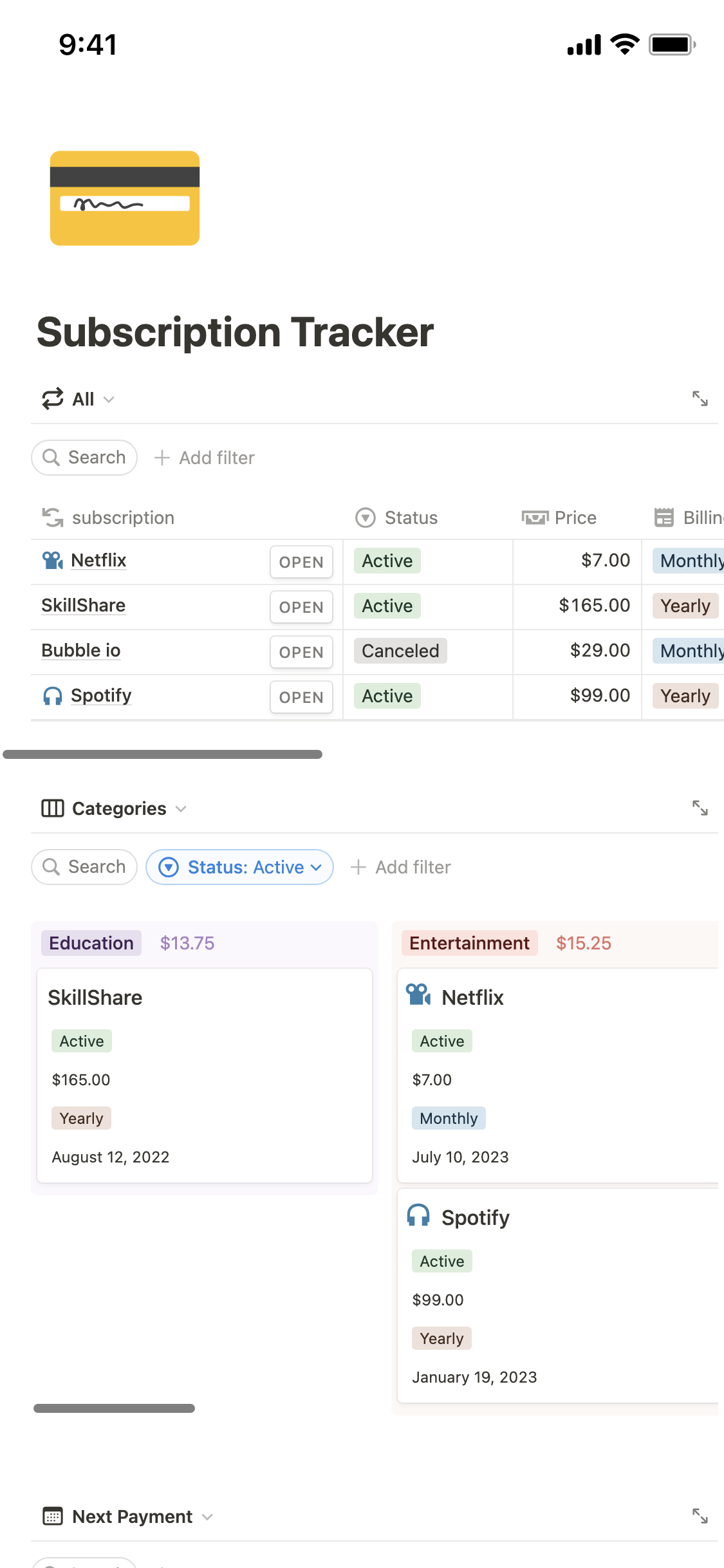Image resolution: width=724 pixels, height=1568 pixels.
Task: Tap the Netflix camera icon in table
Action: point(52,561)
